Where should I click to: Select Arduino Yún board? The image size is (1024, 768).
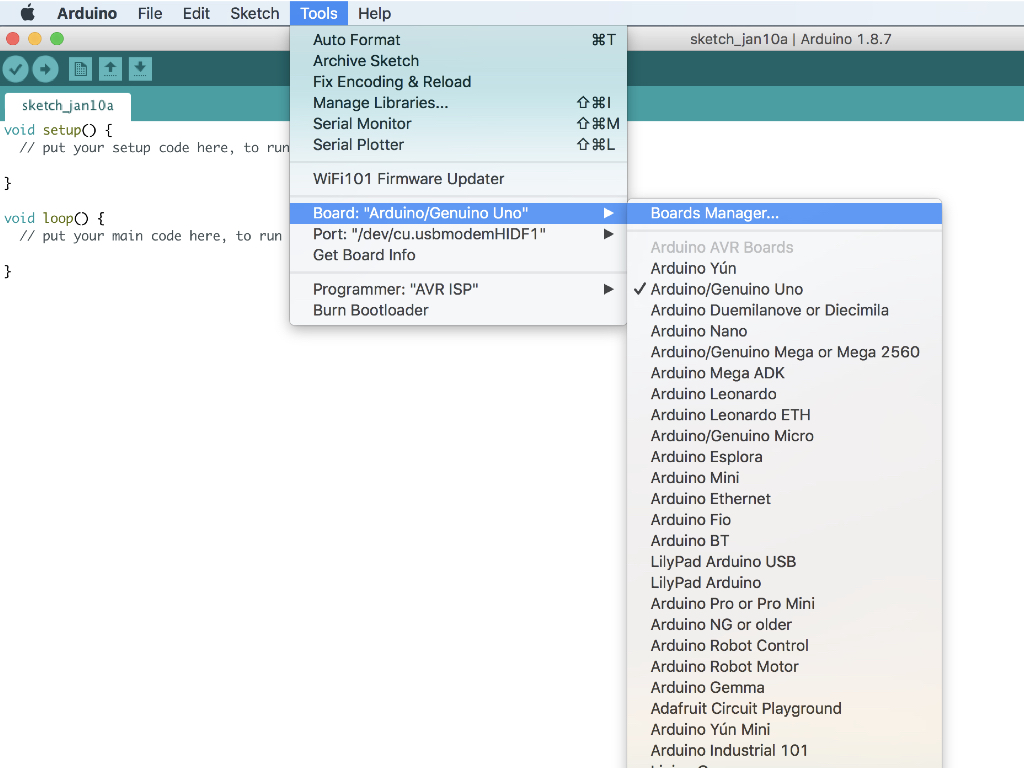[784, 268]
